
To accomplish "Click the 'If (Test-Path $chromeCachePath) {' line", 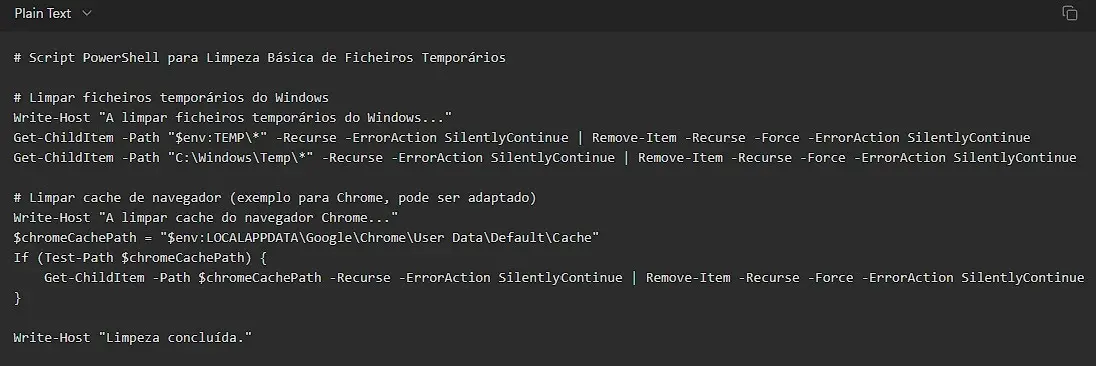I will [140, 258].
